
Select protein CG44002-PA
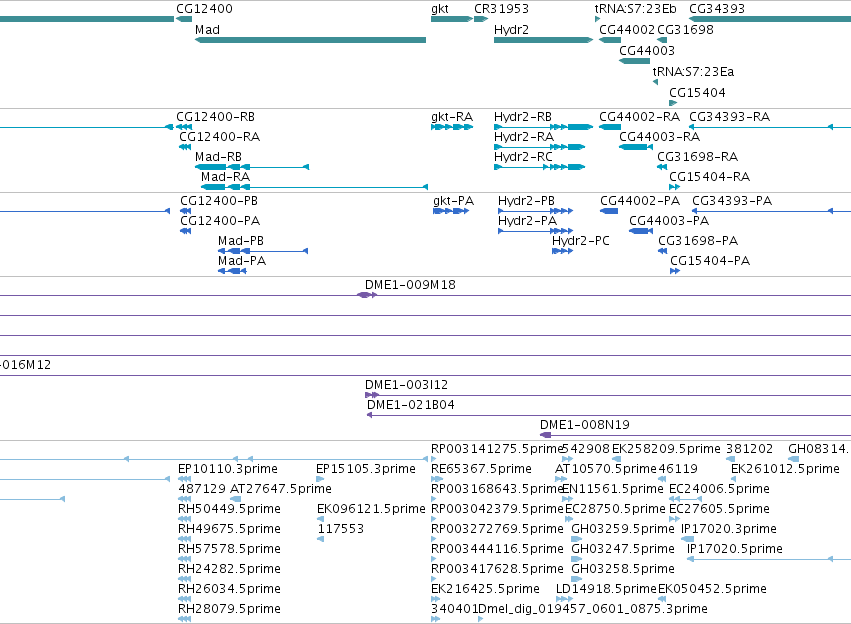(609, 211)
